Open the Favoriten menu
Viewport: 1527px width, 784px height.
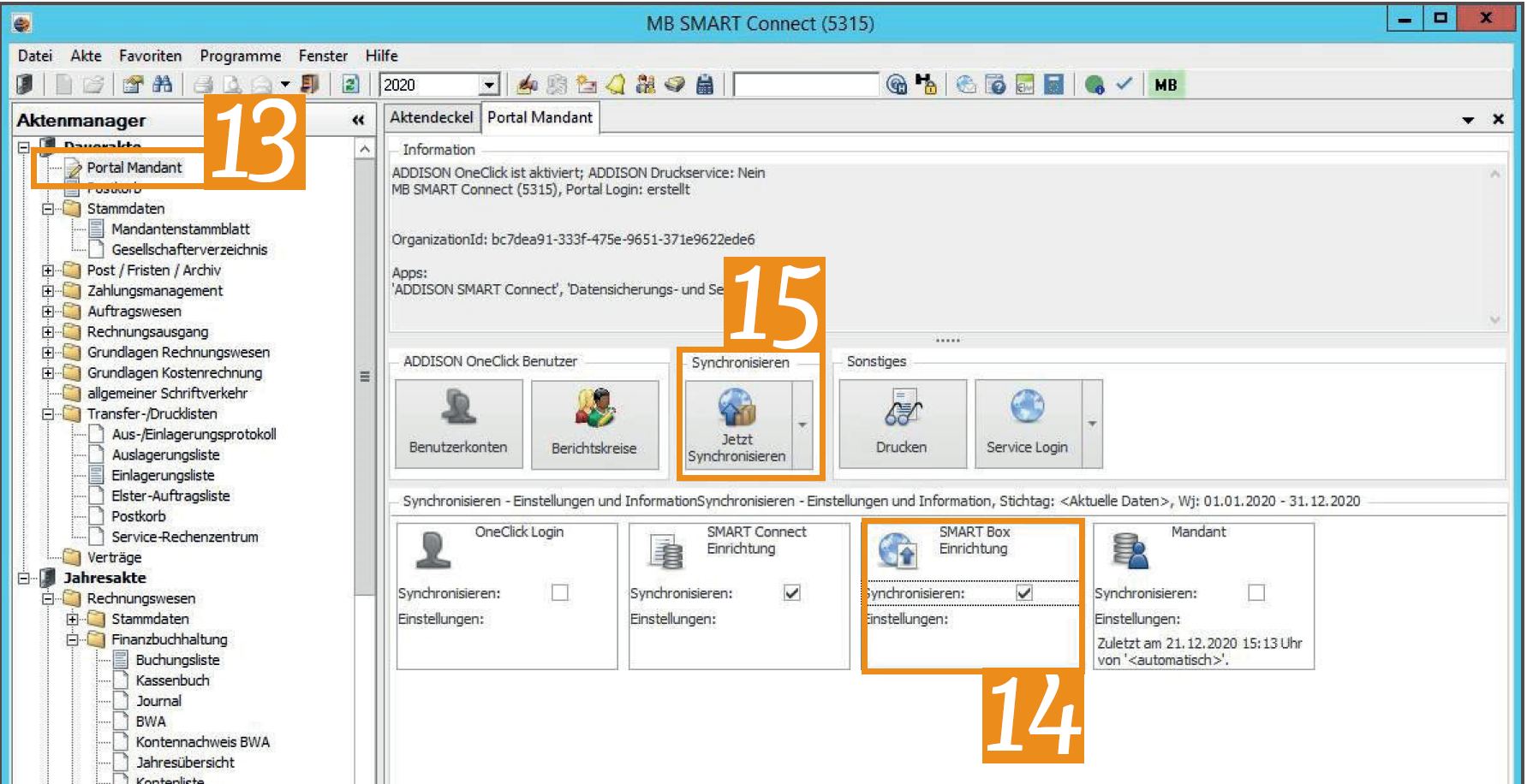coord(150,56)
